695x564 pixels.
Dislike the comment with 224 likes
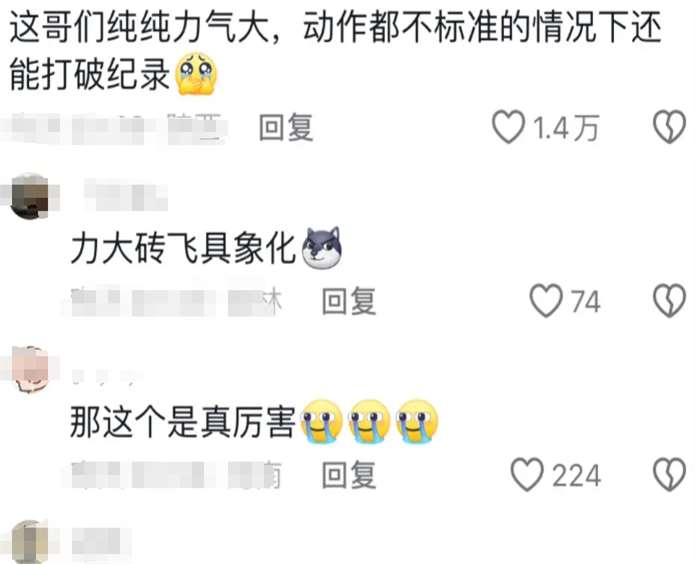669,475
